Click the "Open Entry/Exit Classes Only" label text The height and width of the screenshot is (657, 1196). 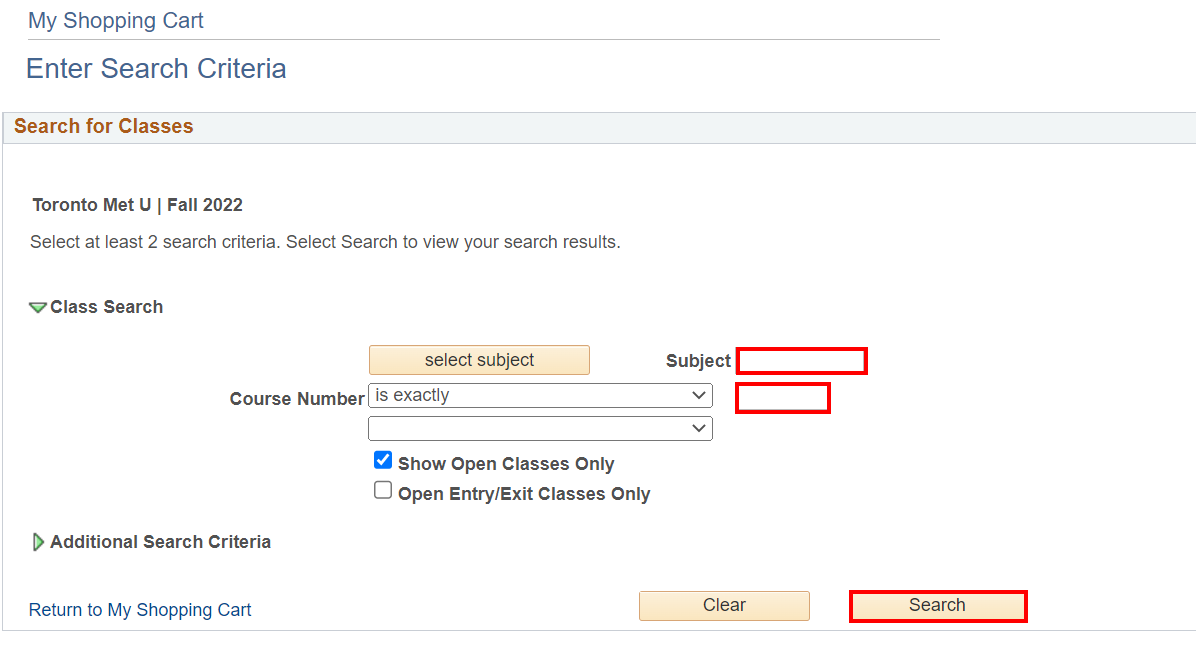click(524, 494)
